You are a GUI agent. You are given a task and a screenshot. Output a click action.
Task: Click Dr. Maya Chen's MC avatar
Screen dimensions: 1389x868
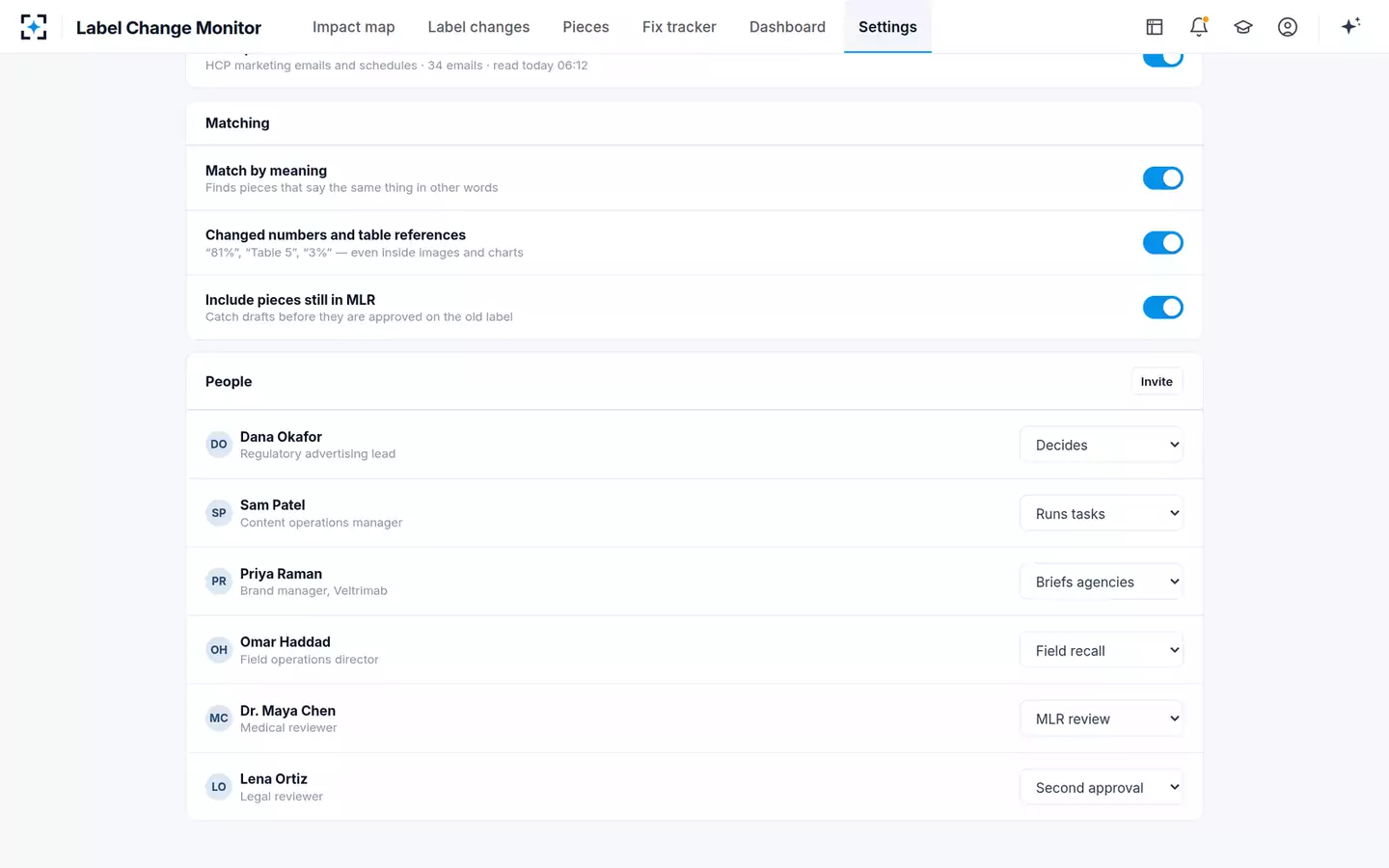click(219, 719)
